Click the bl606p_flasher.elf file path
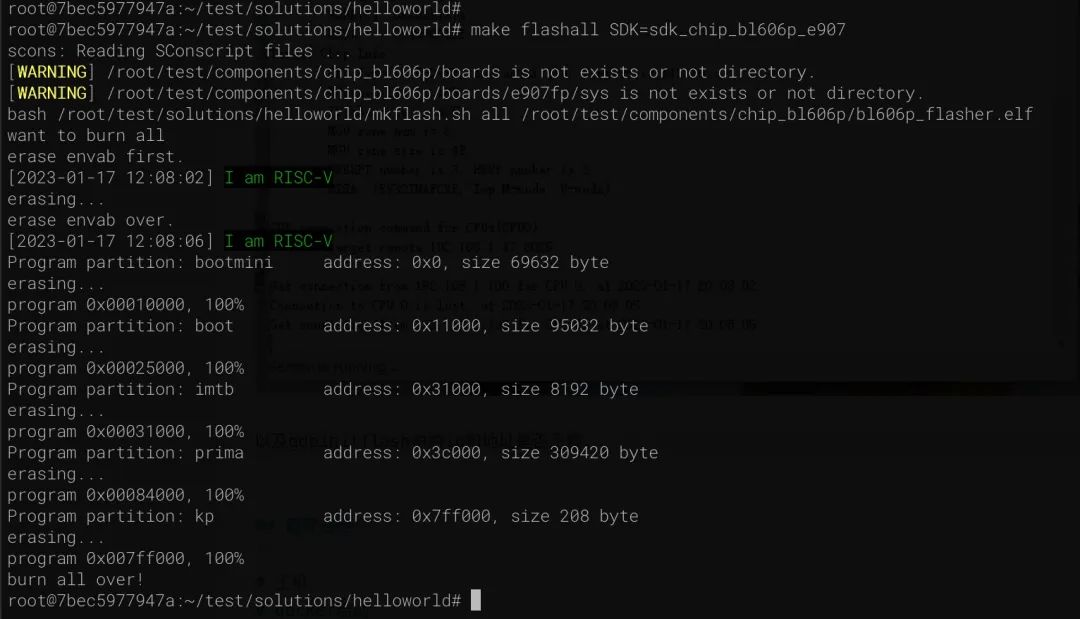Viewport: 1080px width, 619px height. pyautogui.click(x=776, y=114)
